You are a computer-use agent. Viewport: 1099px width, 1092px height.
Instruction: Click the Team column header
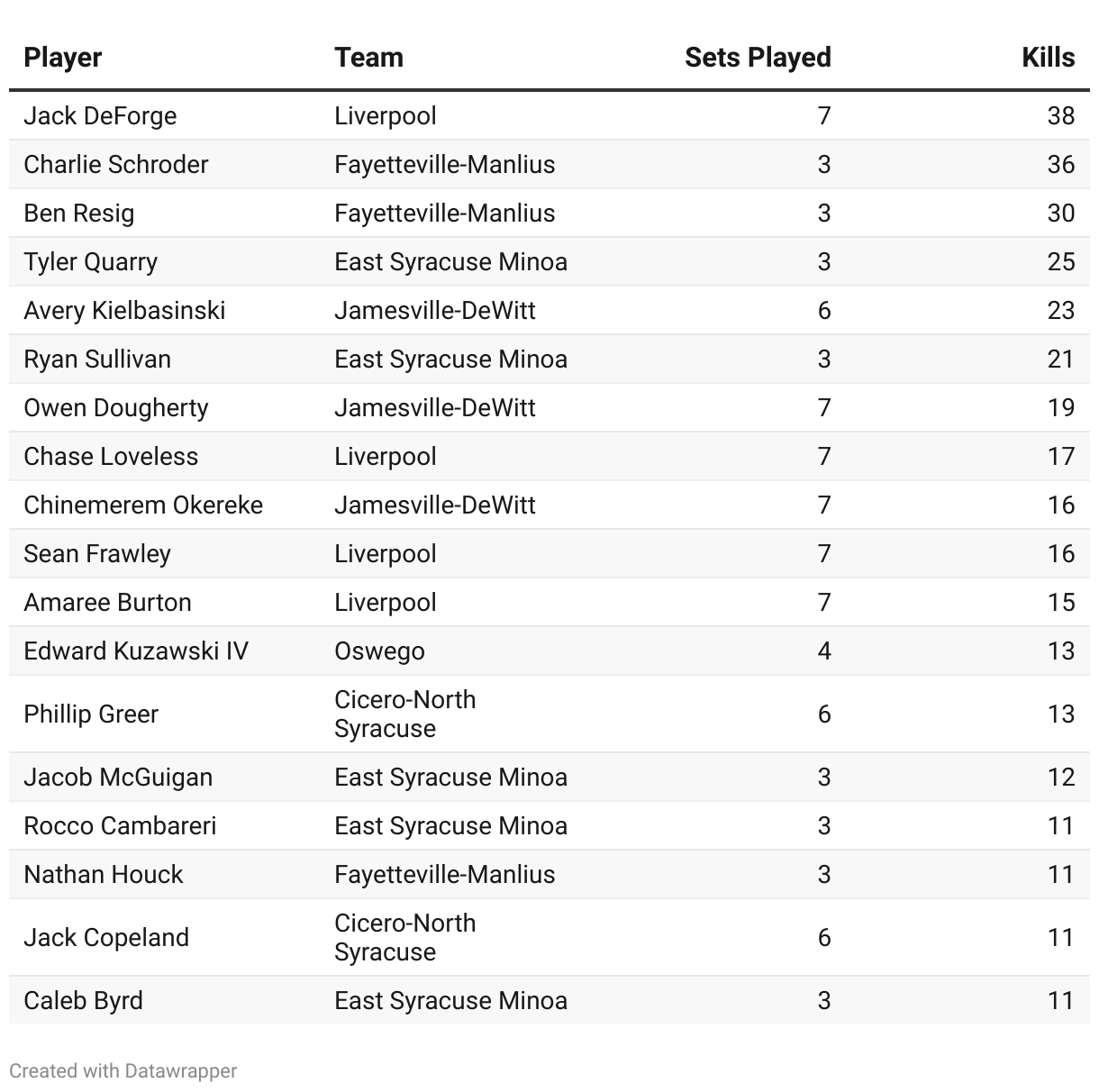[x=368, y=58]
